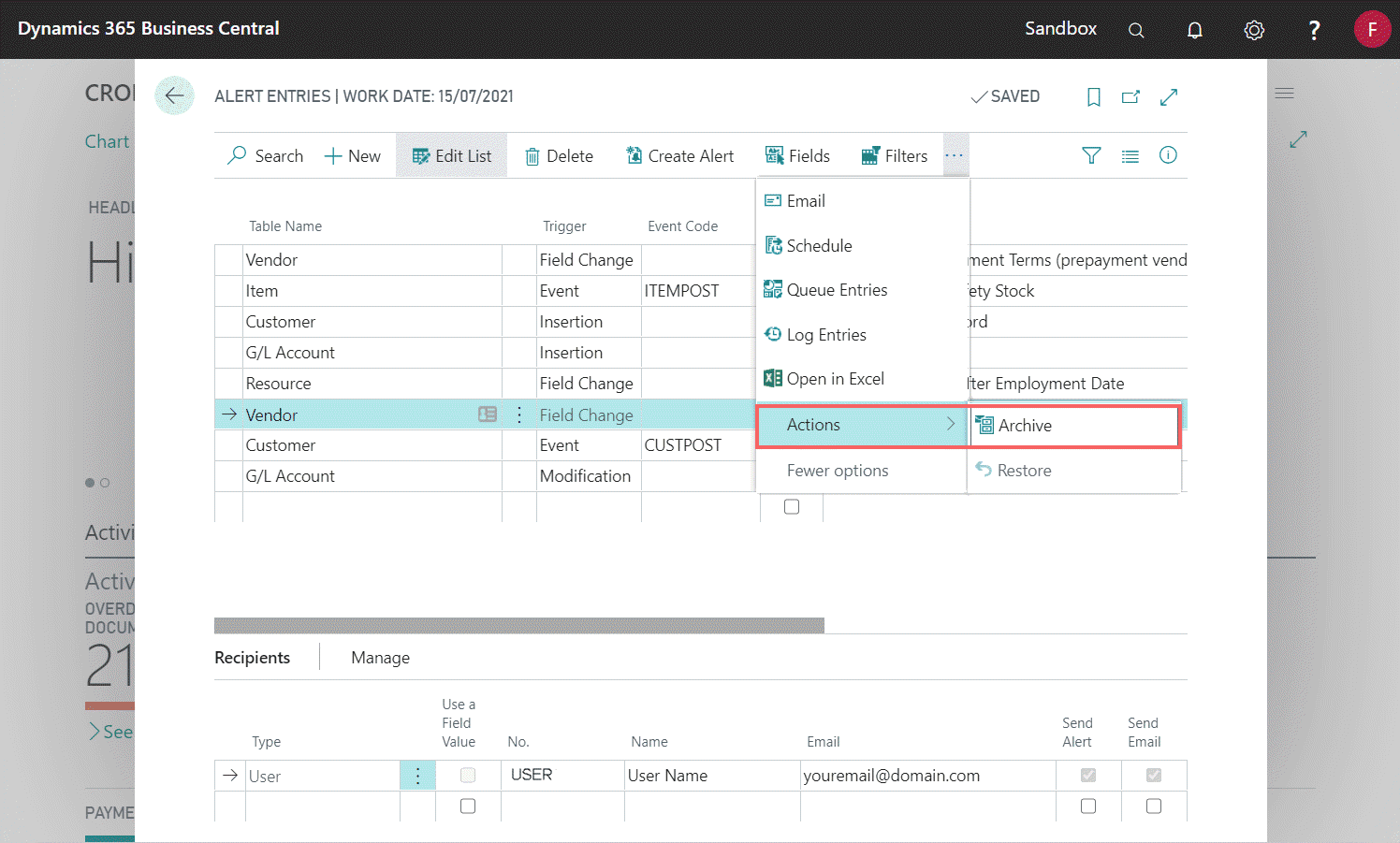Viewport: 1400px width, 843px height.
Task: Sort by Trigger column header
Action: 564,226
